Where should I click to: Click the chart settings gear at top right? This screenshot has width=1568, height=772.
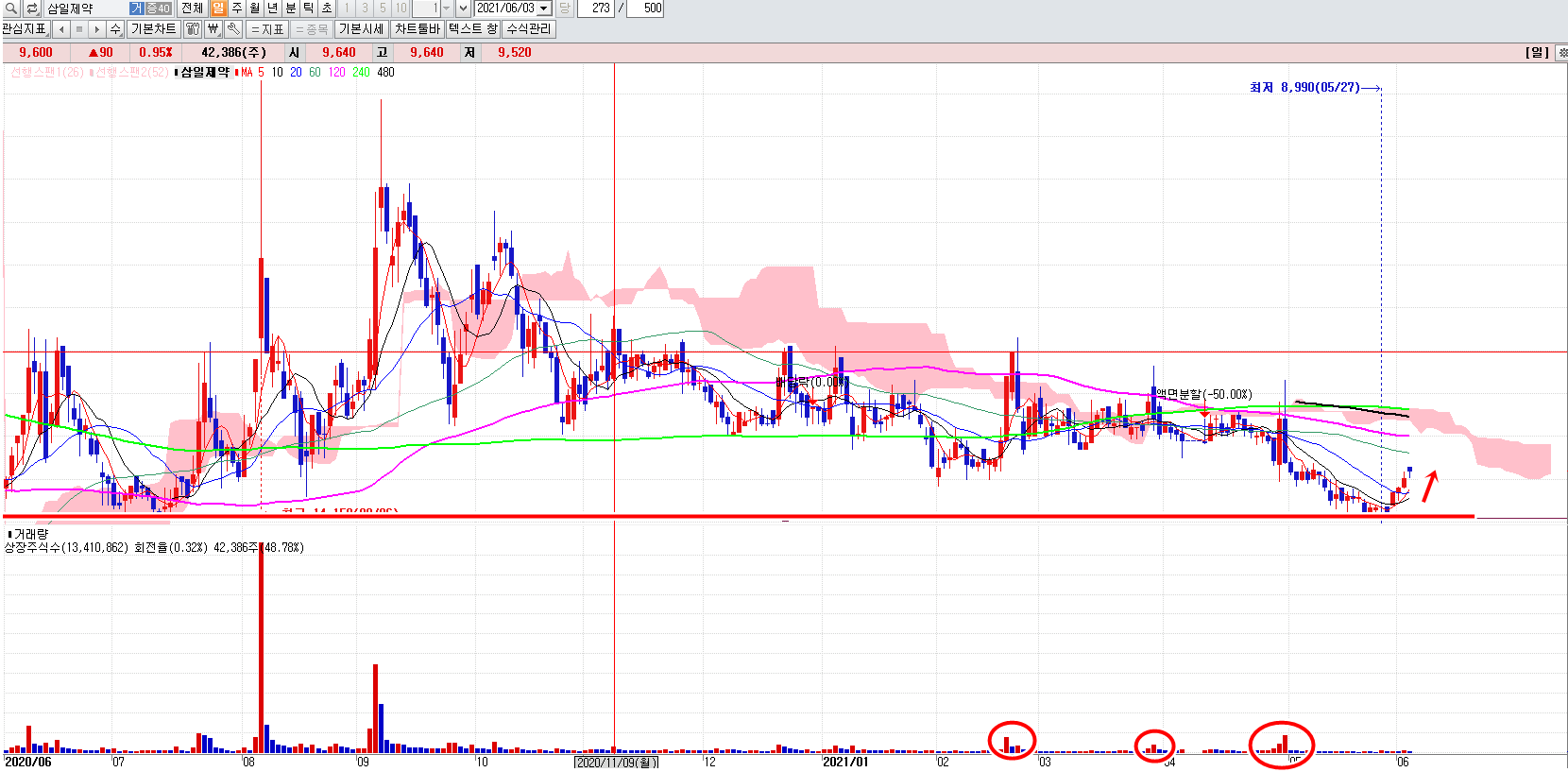click(1562, 53)
